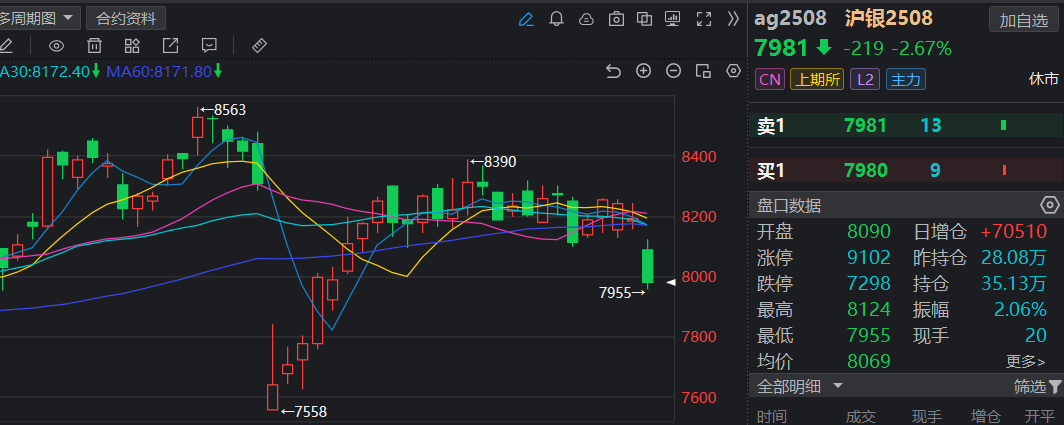Click the 持仓 value 35.13万
1064x425 pixels.
tap(1013, 284)
